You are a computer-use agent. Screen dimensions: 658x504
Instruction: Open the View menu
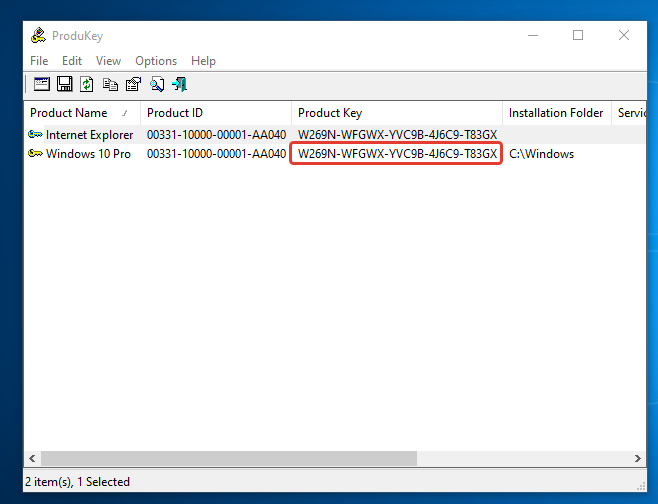pyautogui.click(x=108, y=61)
